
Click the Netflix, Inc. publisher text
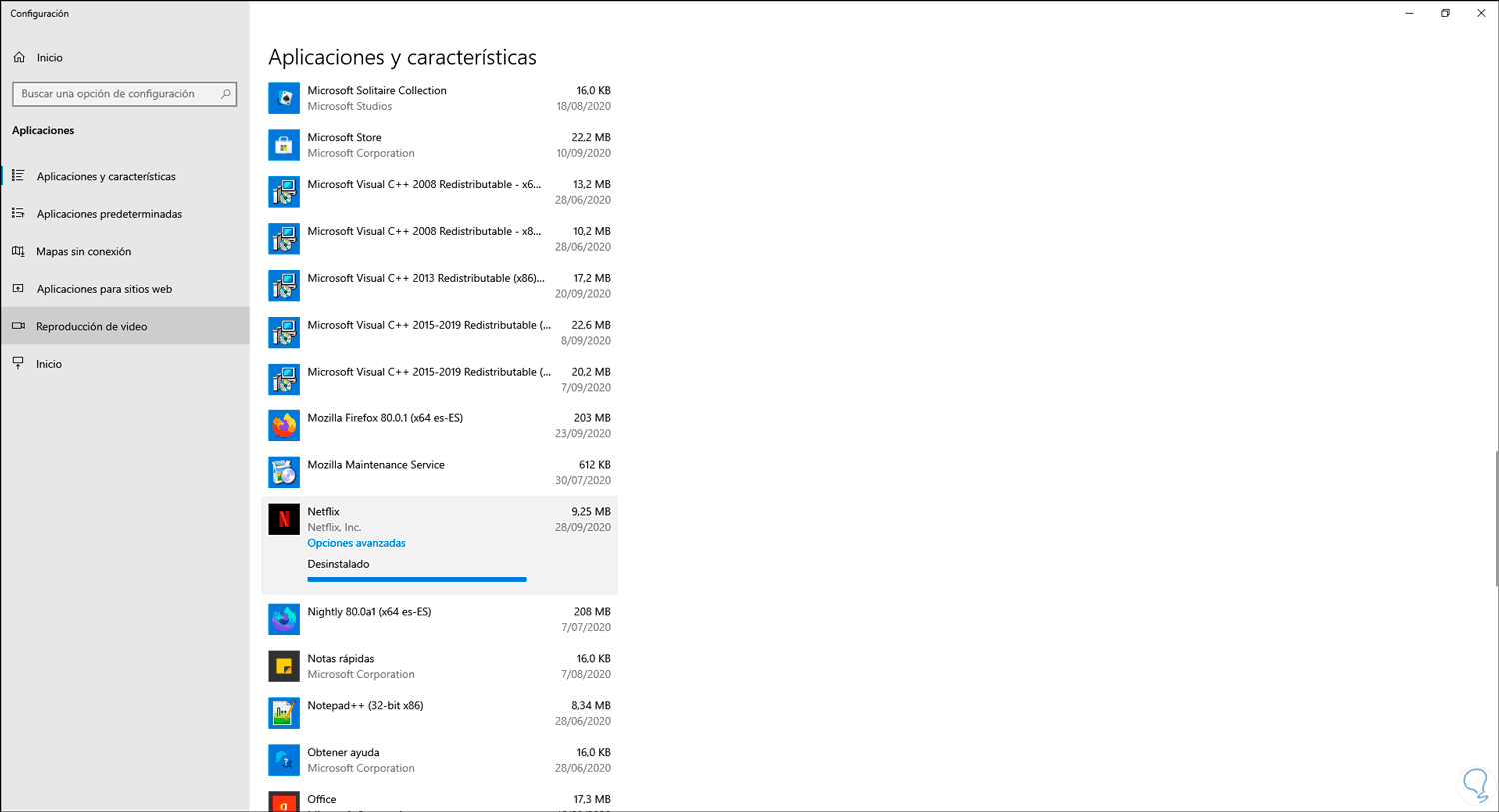pos(334,527)
